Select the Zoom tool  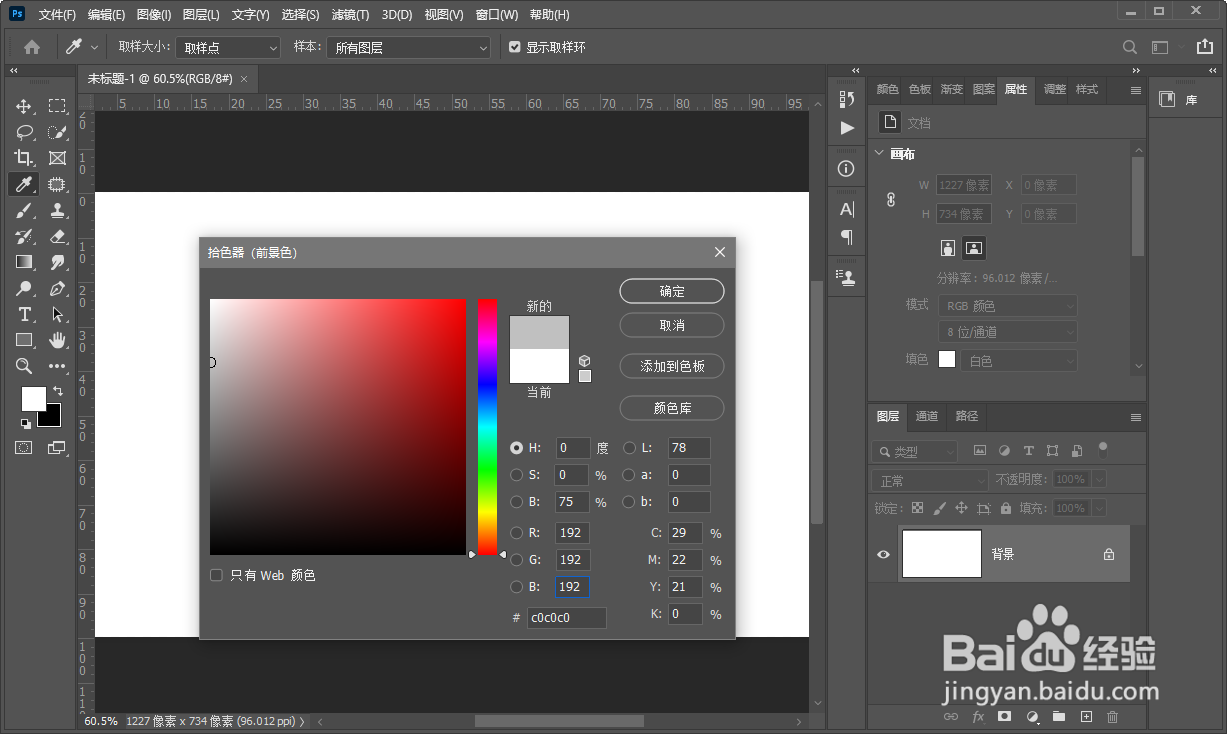click(x=24, y=366)
